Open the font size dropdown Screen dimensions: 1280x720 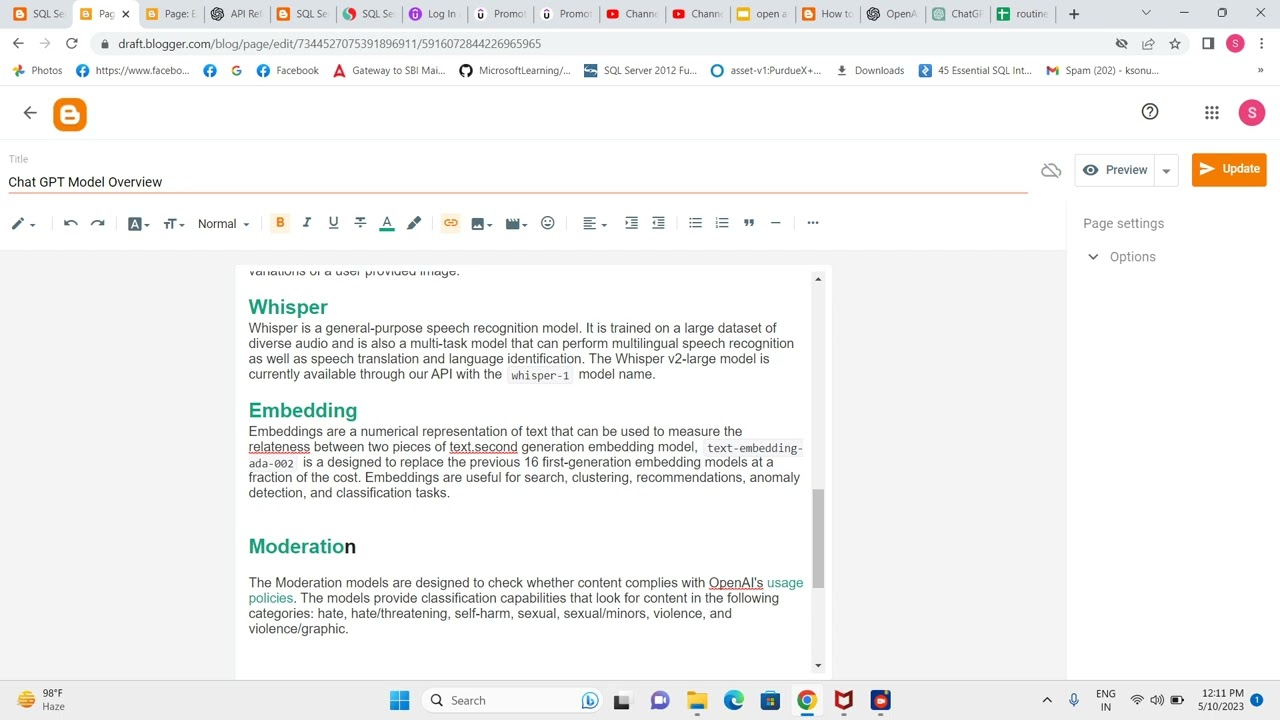pos(174,224)
